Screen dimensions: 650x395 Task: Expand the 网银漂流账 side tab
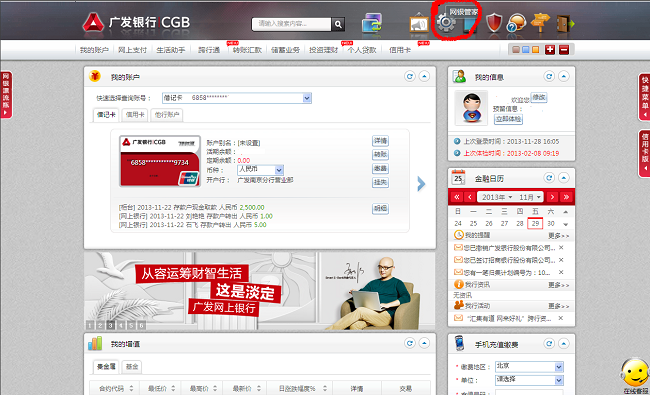click(6, 95)
